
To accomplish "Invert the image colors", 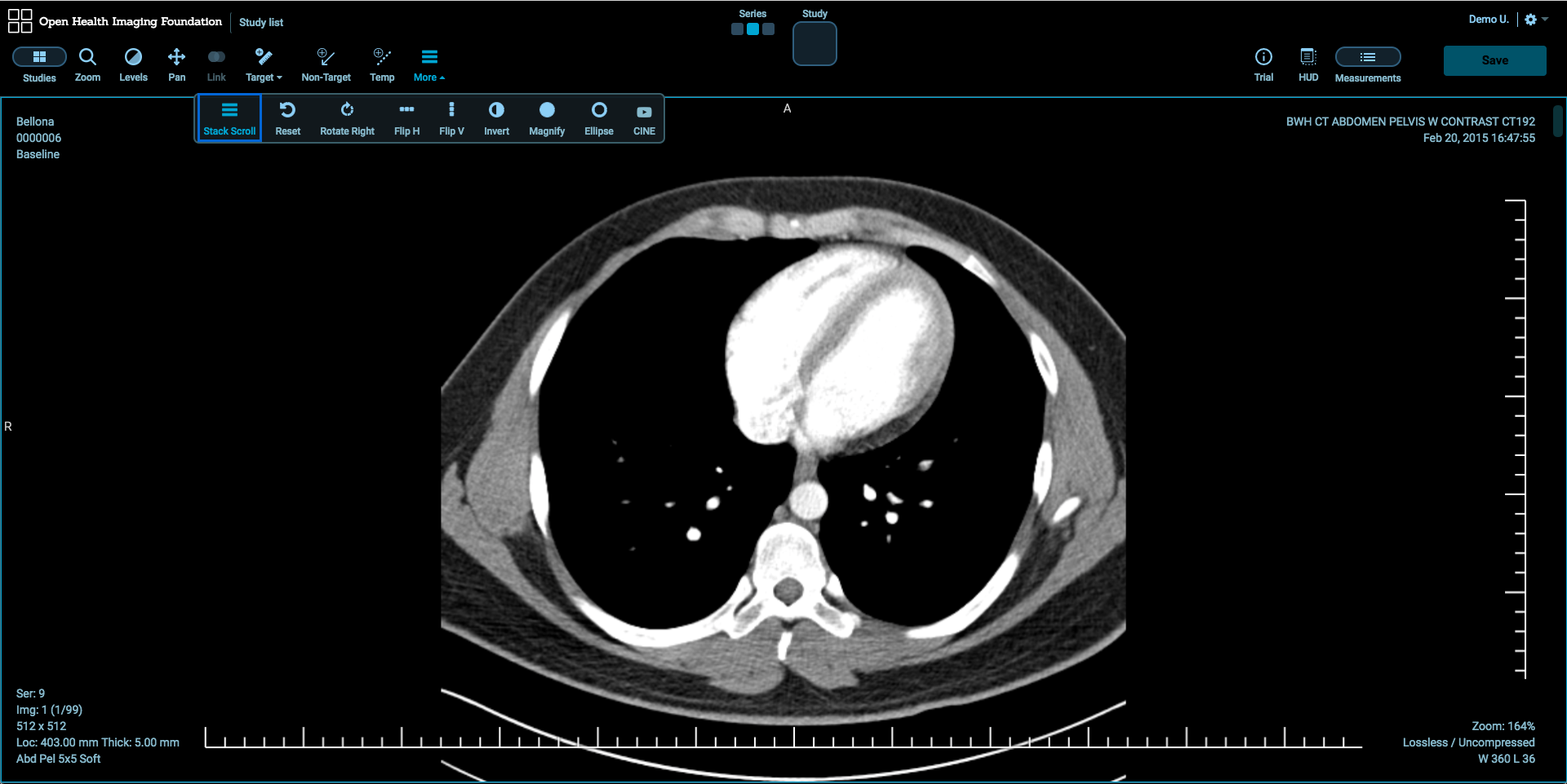I will coord(496,118).
